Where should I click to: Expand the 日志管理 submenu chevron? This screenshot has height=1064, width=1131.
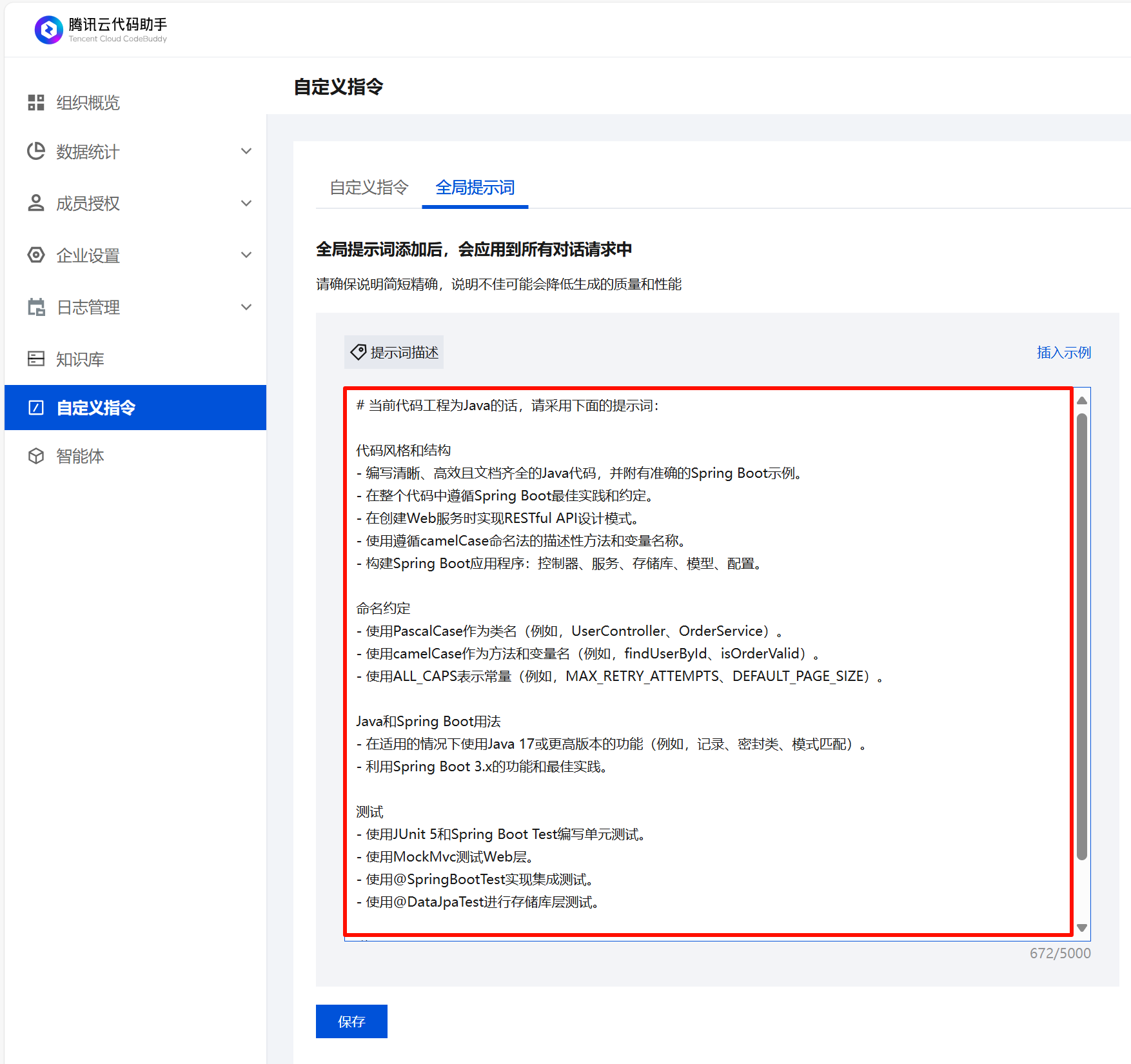click(246, 307)
